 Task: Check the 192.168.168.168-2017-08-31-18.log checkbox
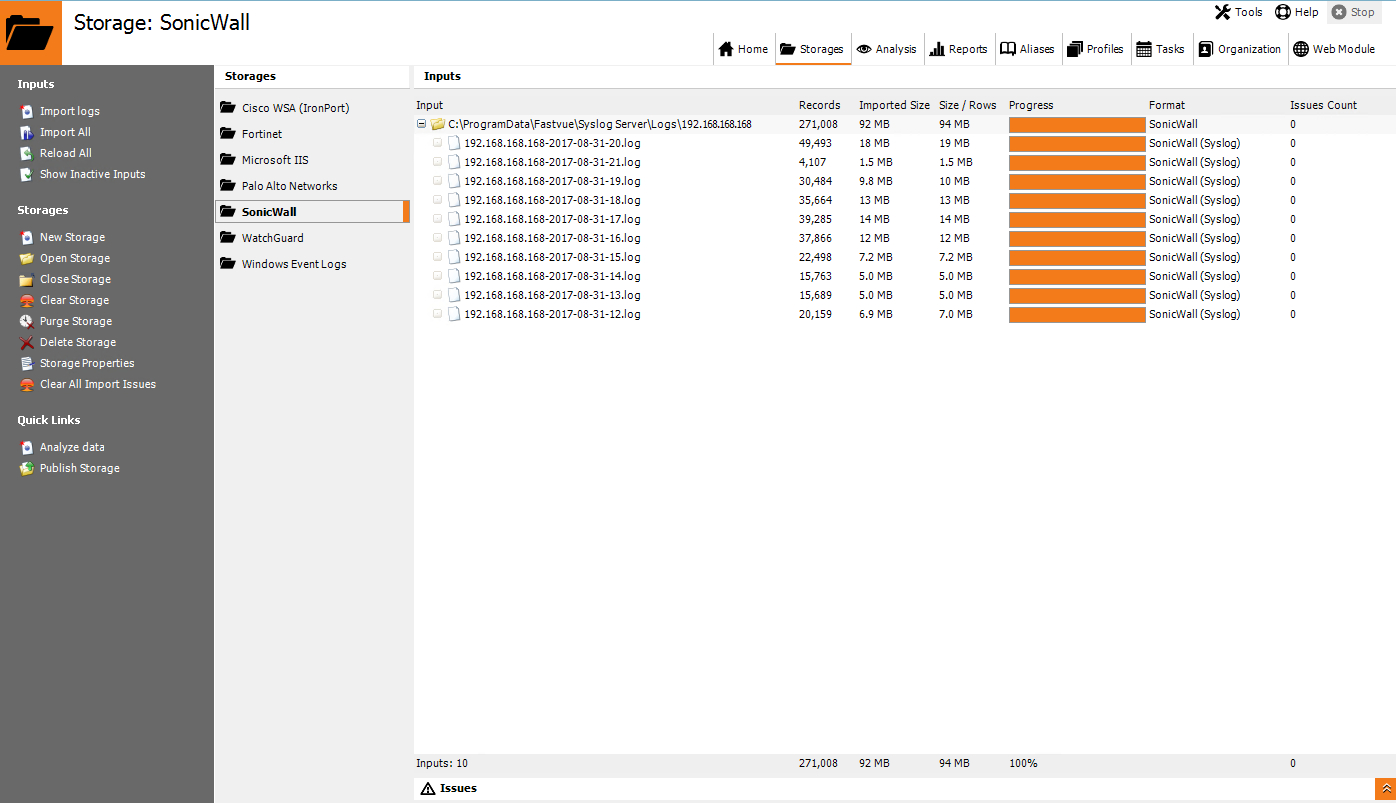438,200
